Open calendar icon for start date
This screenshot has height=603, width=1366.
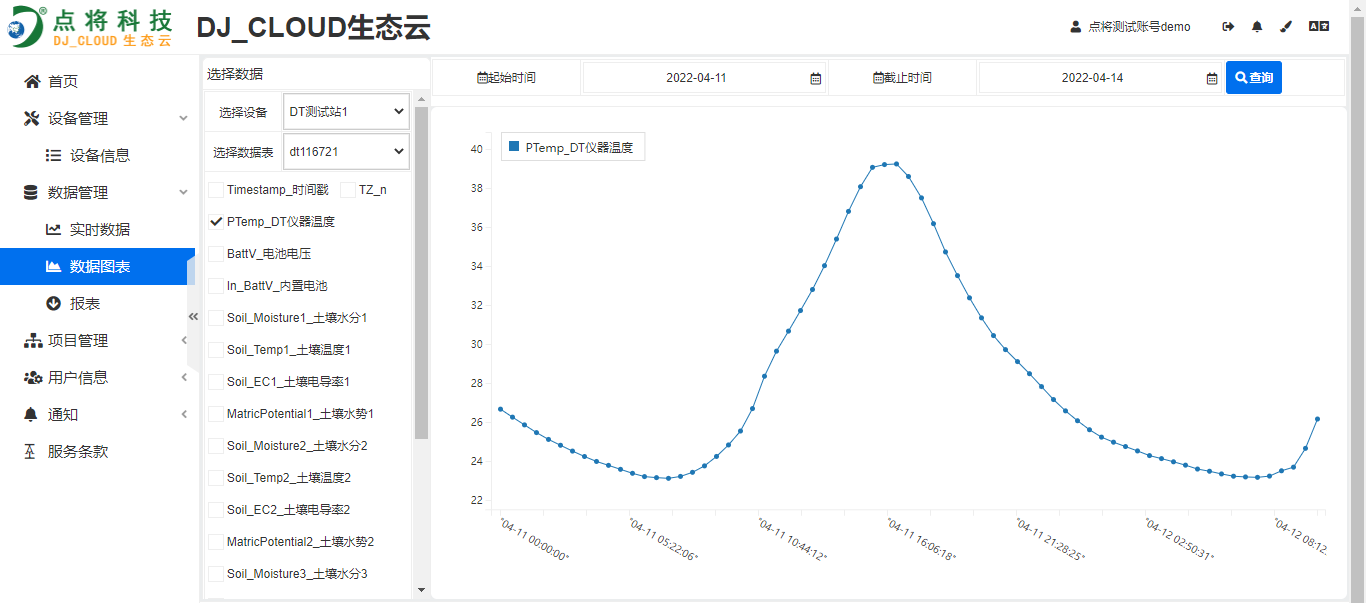pos(815,78)
